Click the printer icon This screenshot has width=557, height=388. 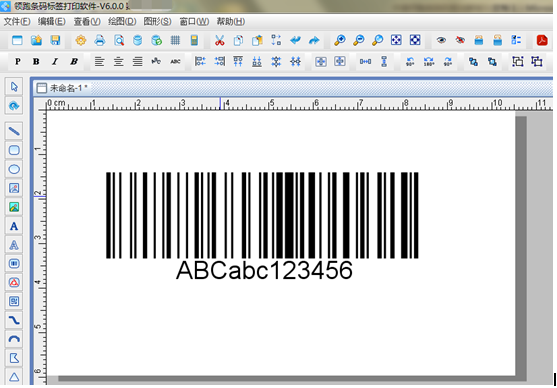pyautogui.click(x=100, y=41)
